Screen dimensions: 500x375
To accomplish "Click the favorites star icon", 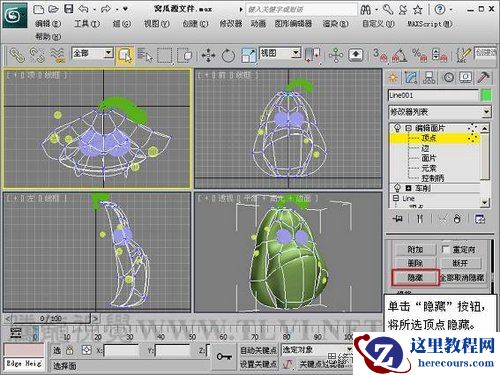I will click(418, 10).
